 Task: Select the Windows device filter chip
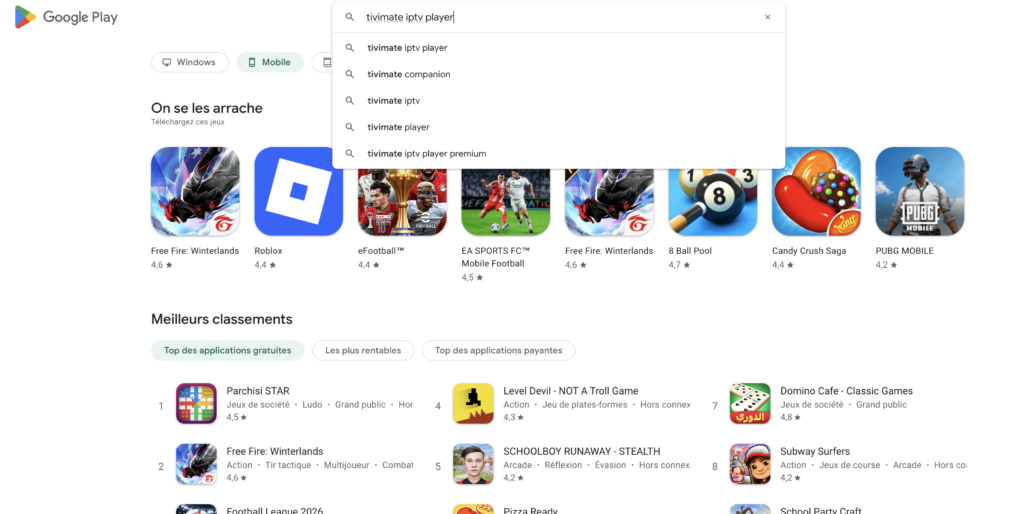tap(189, 62)
